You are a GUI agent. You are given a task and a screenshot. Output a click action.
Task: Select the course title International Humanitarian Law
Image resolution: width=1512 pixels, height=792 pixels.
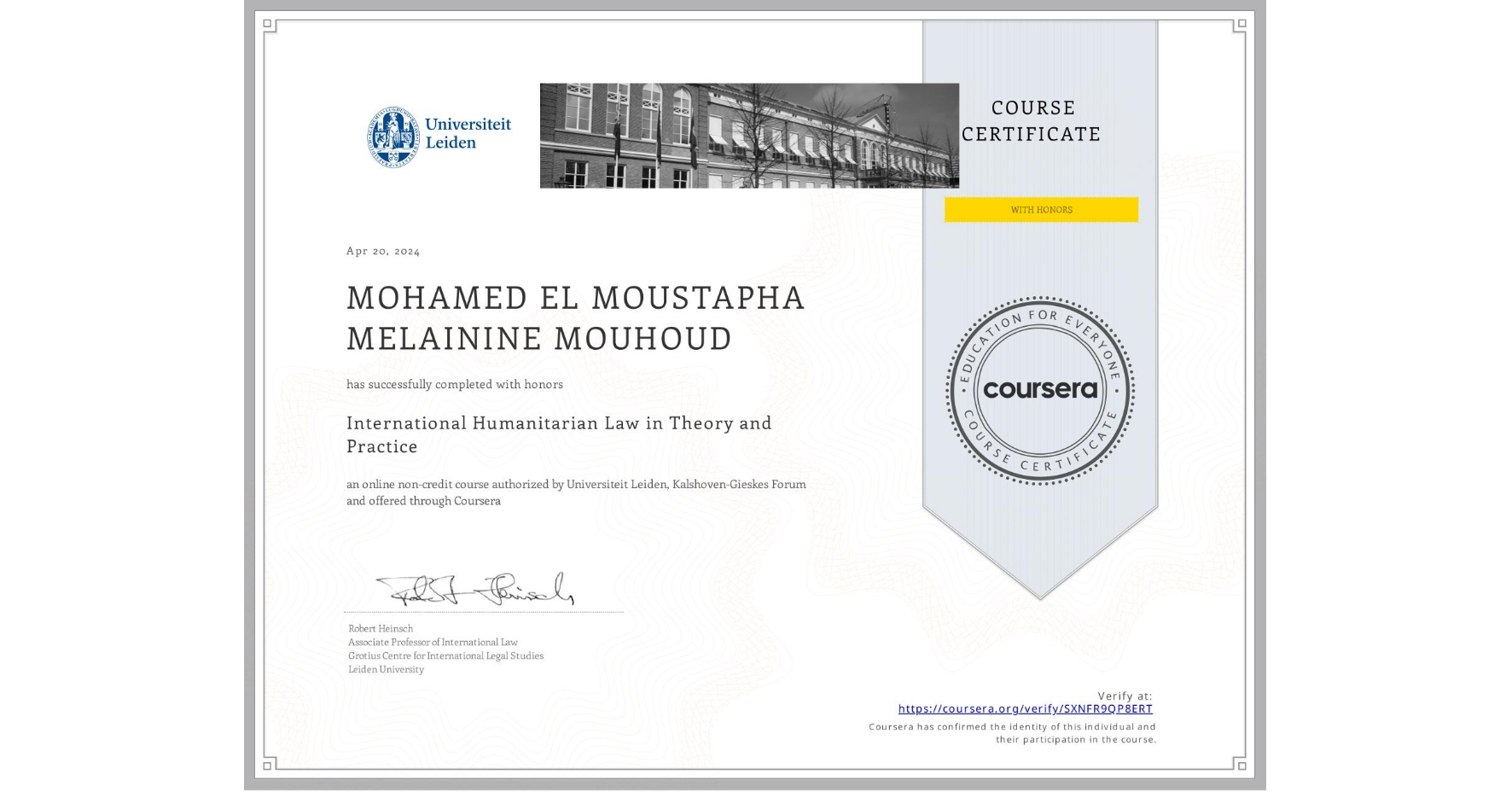coord(559,423)
